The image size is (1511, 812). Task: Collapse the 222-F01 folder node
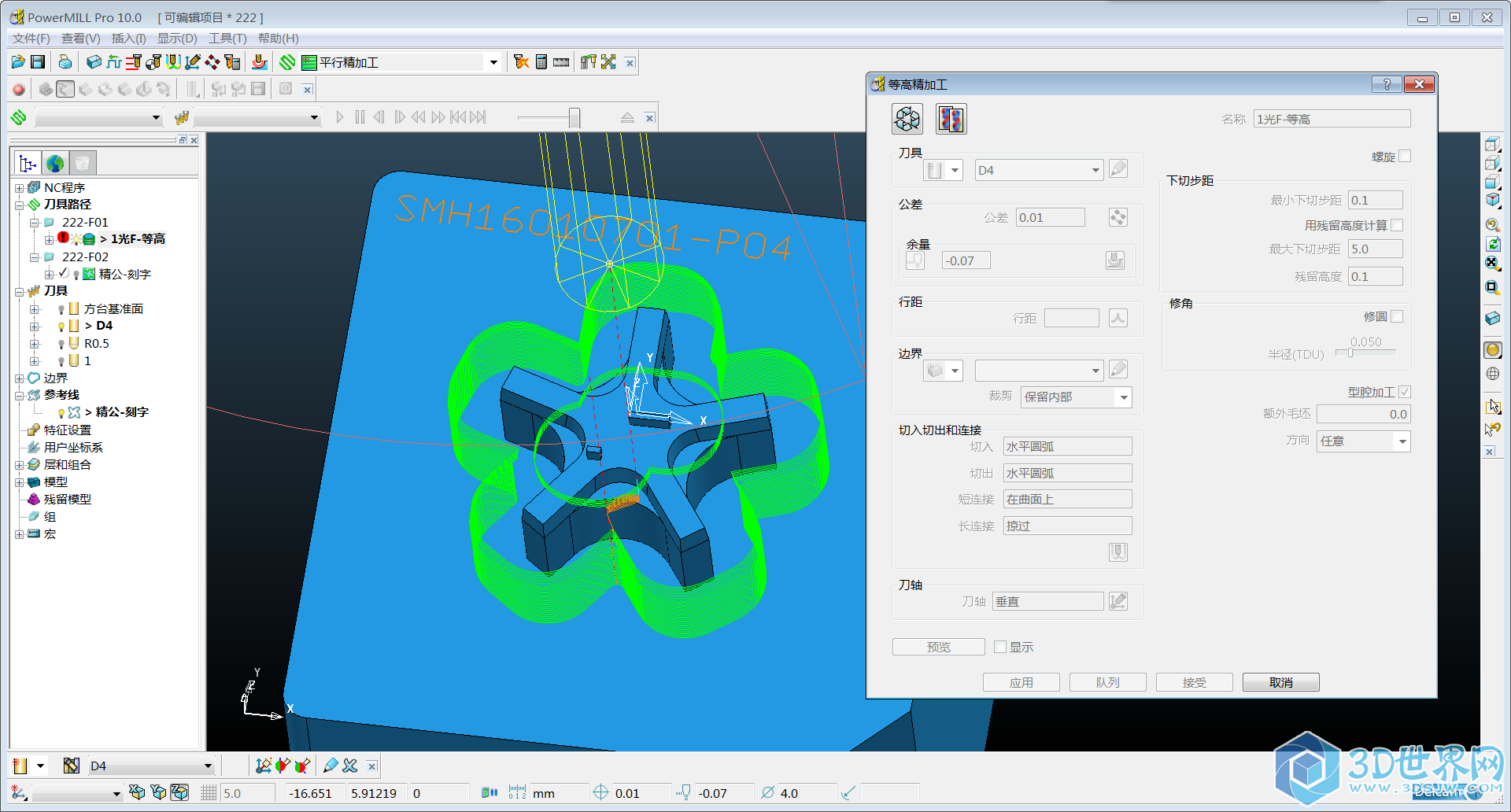[x=35, y=223]
